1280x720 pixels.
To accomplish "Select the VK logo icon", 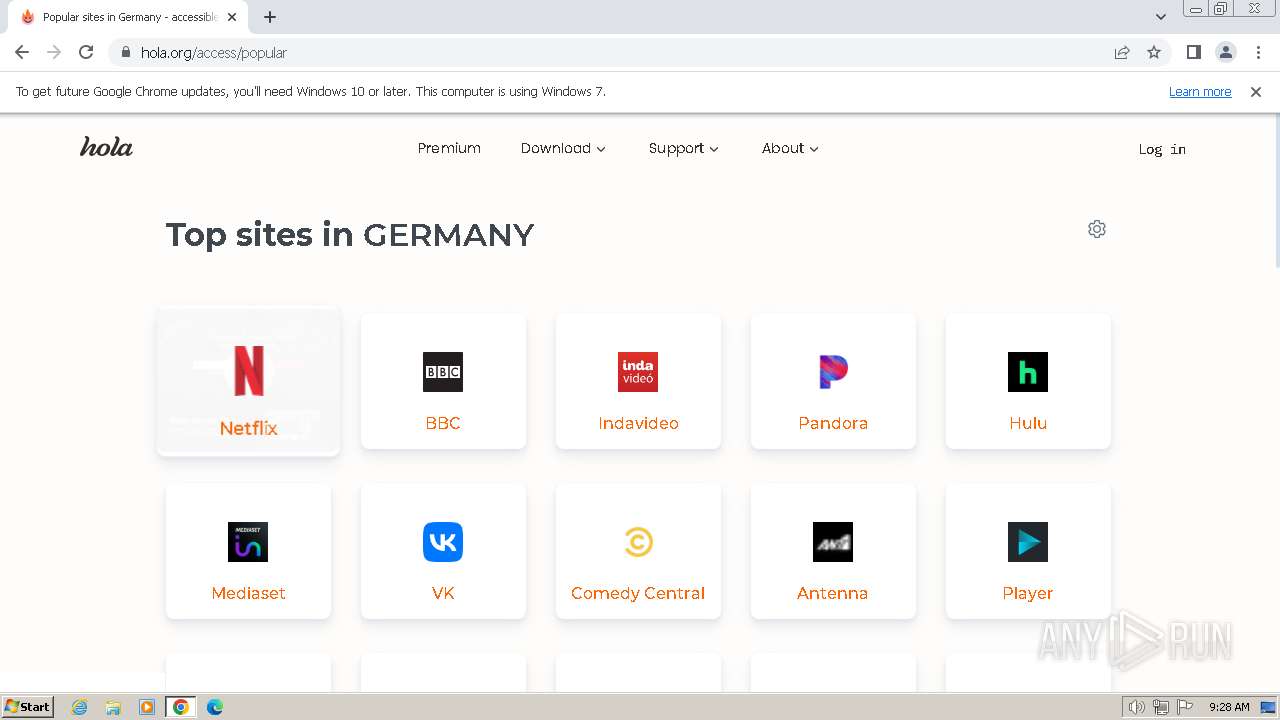I will point(443,542).
